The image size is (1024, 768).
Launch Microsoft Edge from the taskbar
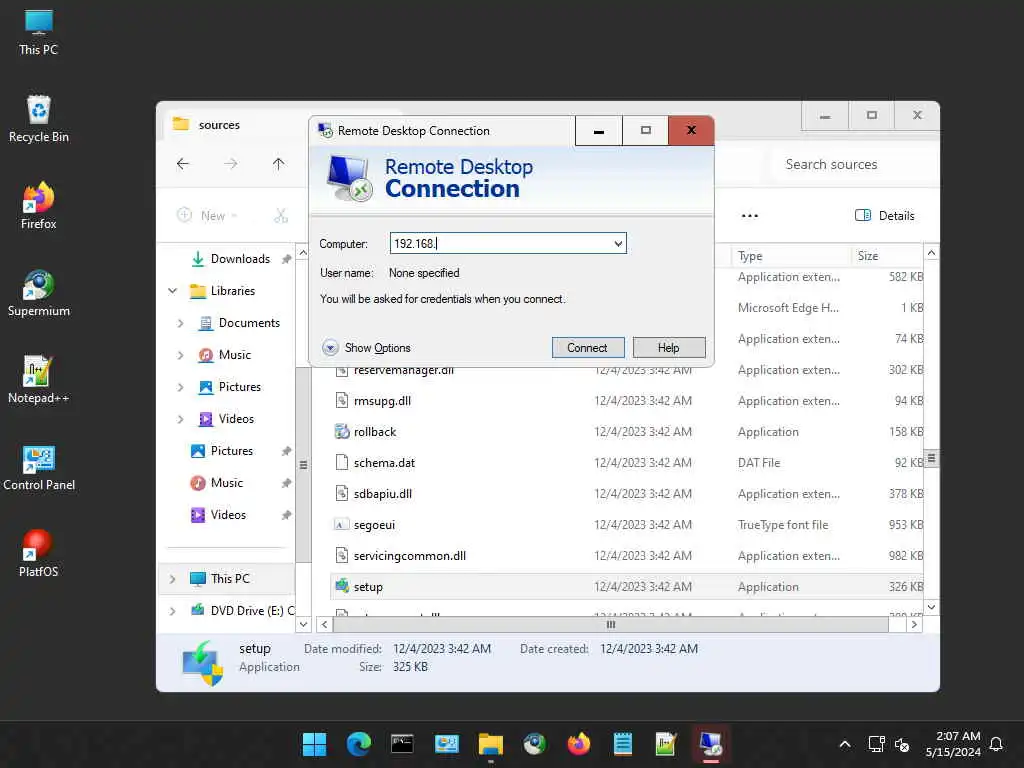point(359,744)
